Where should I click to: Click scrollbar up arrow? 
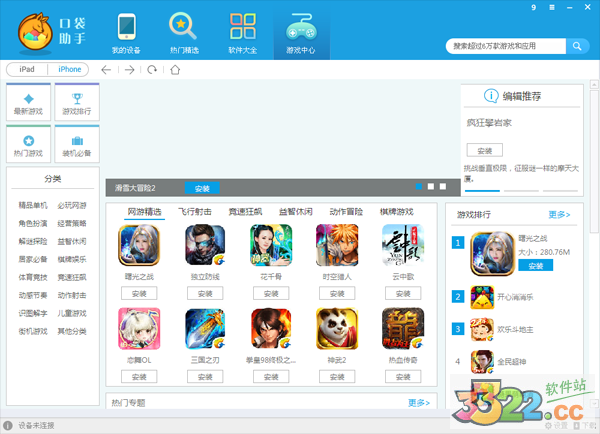[594, 84]
